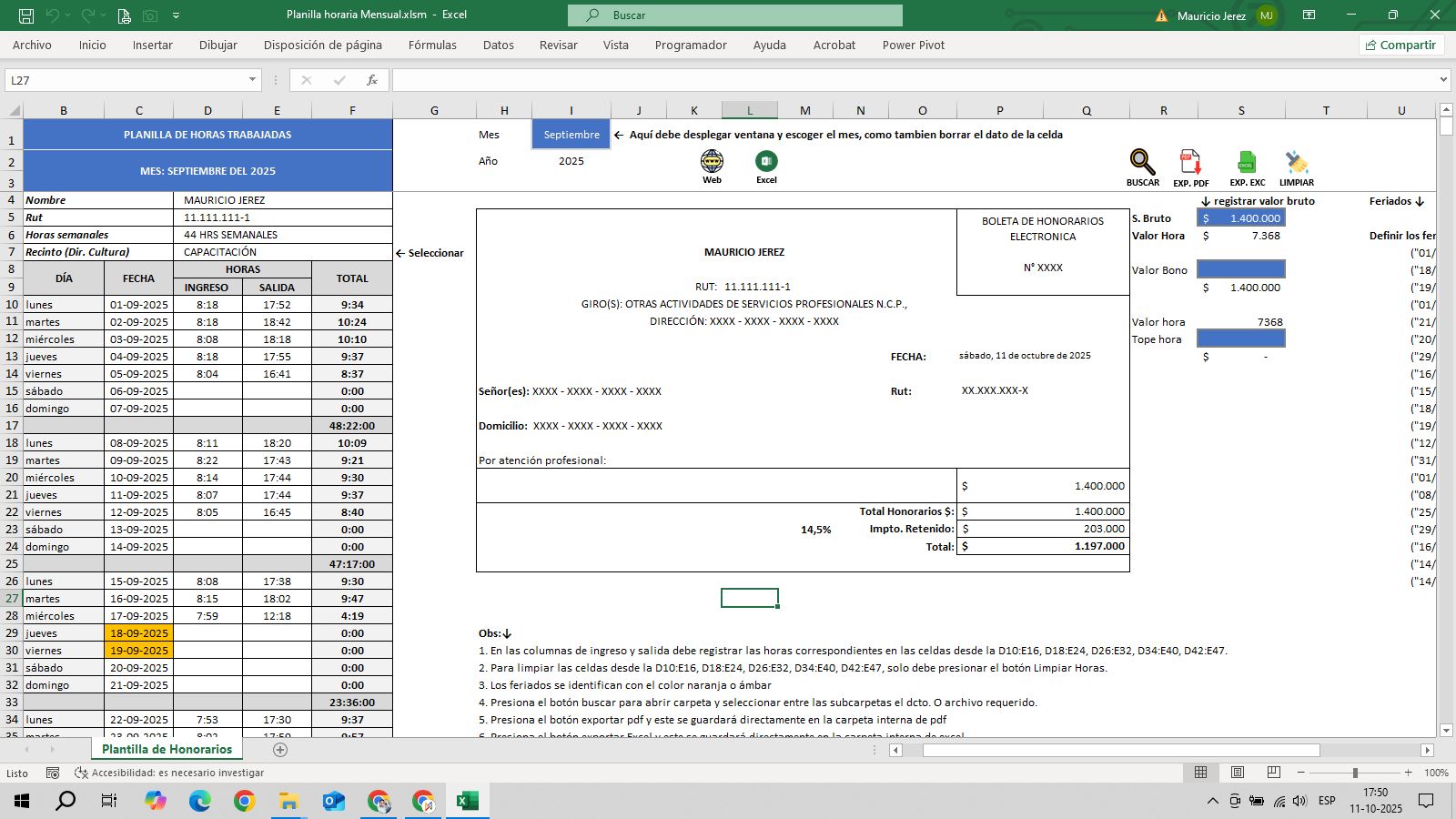Click the LIMPIAR cleaning brush icon

click(1296, 163)
